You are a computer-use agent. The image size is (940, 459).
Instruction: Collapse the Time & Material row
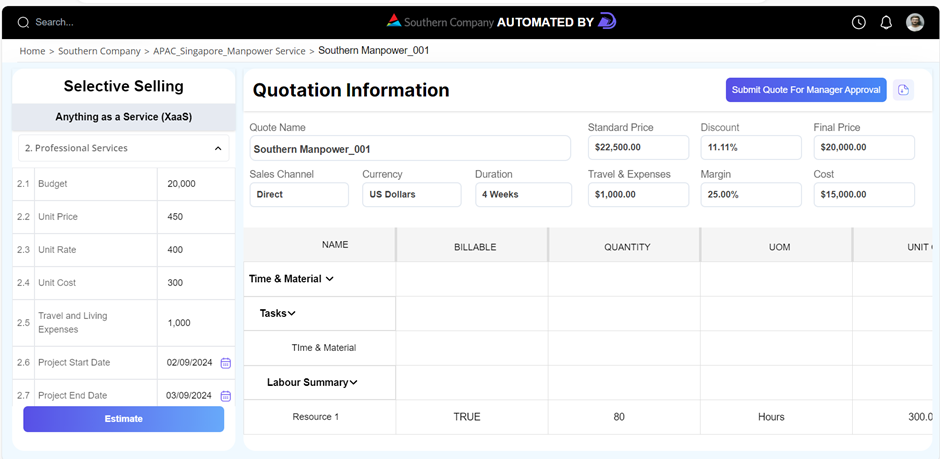point(330,279)
